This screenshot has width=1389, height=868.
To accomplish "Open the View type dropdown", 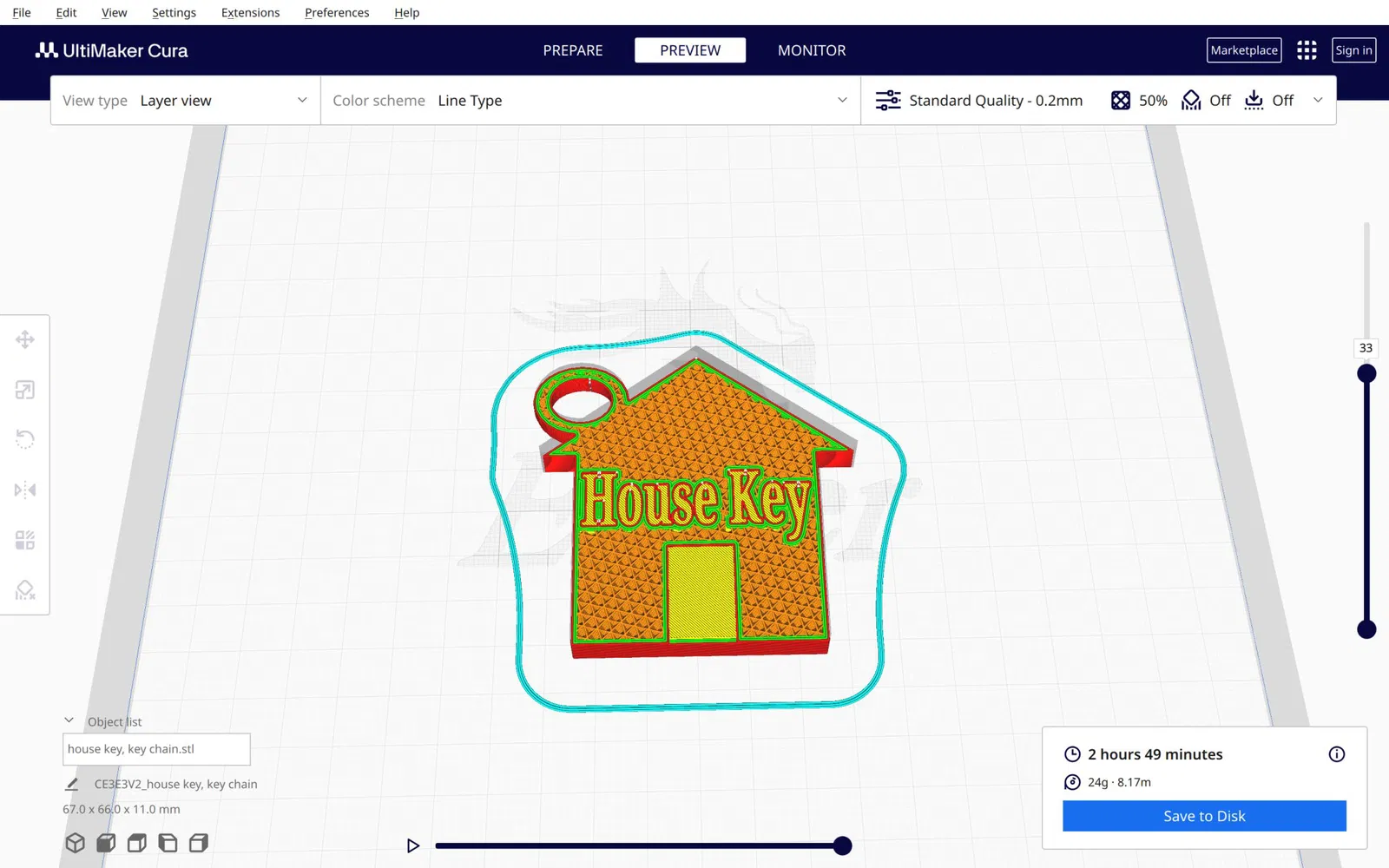I will click(186, 101).
